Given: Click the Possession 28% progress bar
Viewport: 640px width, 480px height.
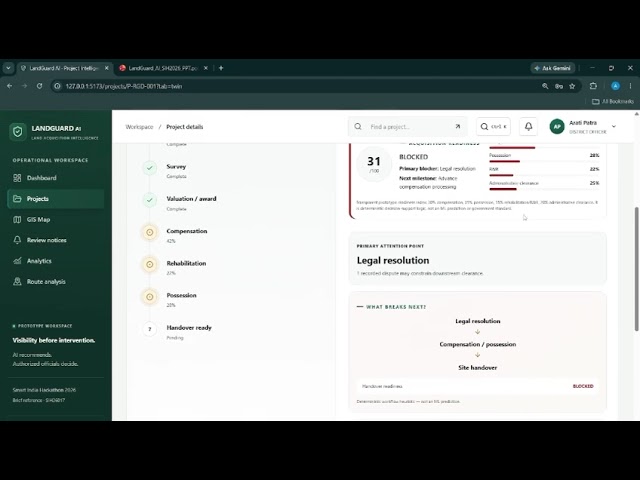Looking at the screenshot, I should pos(544,162).
